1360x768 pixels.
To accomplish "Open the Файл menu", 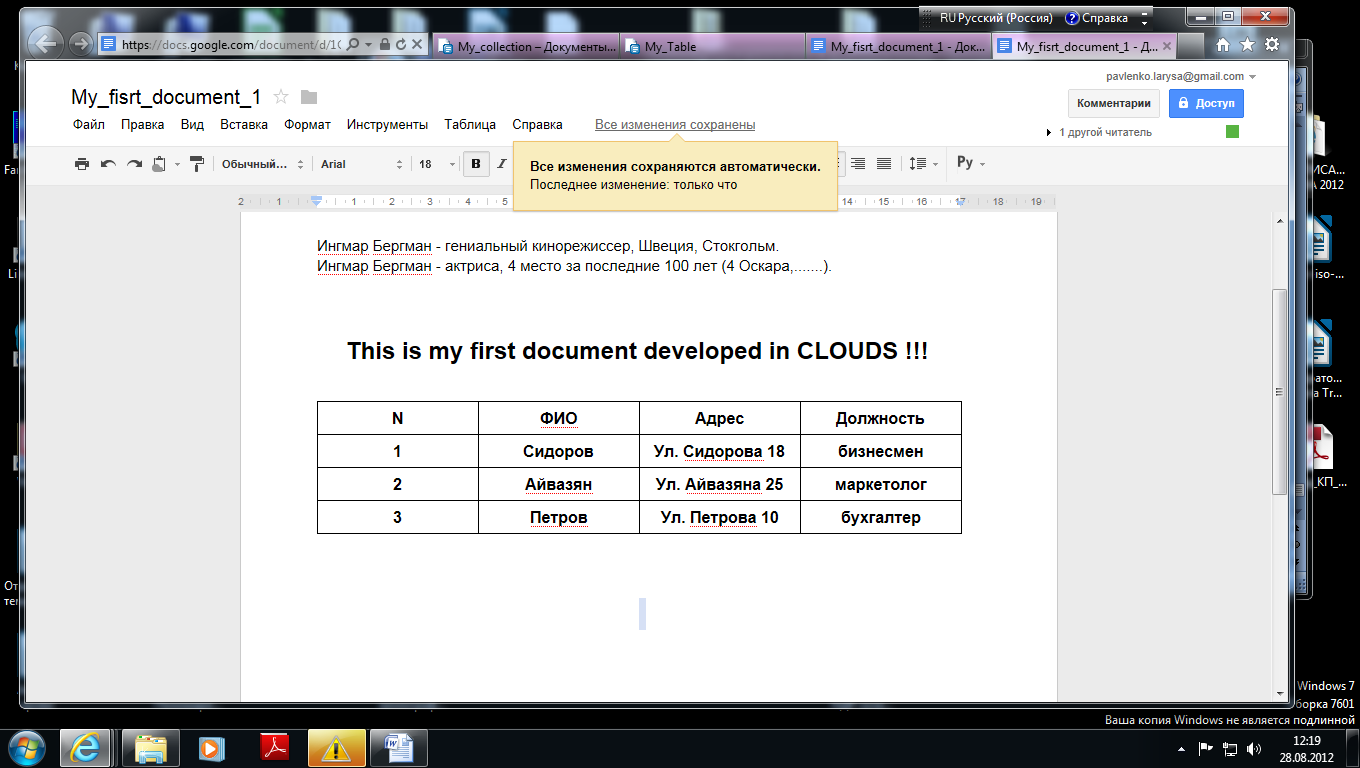I will point(89,125).
